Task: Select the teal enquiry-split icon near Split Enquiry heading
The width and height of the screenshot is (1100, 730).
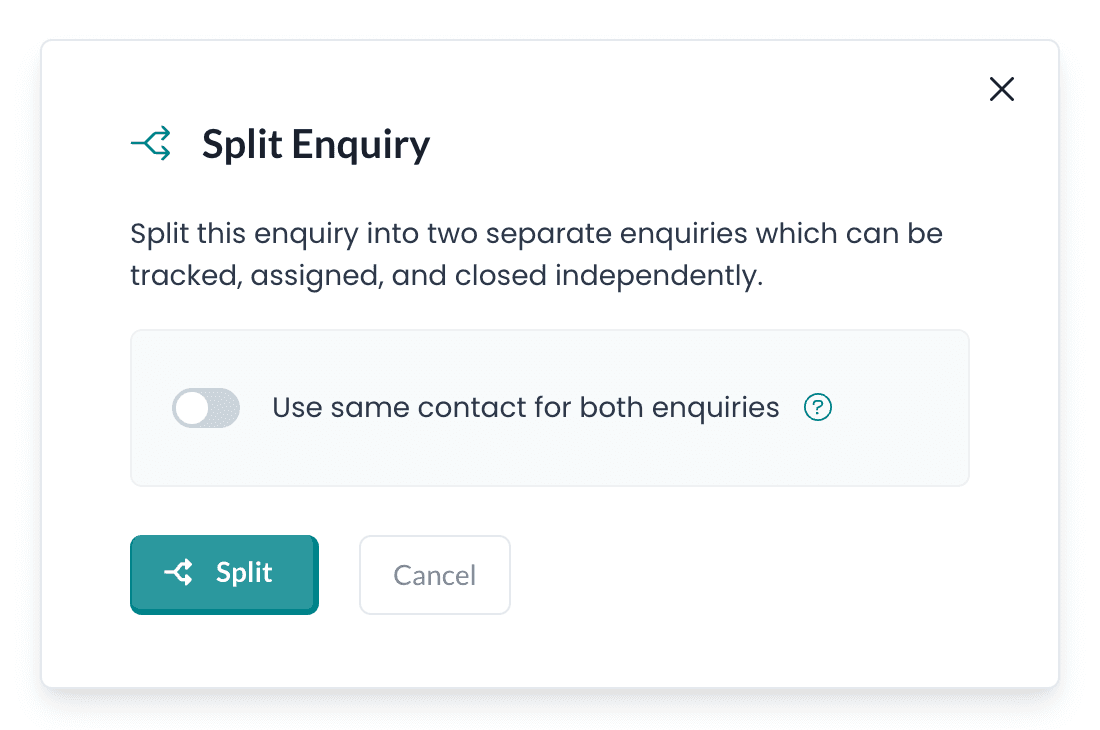Action: [x=150, y=143]
